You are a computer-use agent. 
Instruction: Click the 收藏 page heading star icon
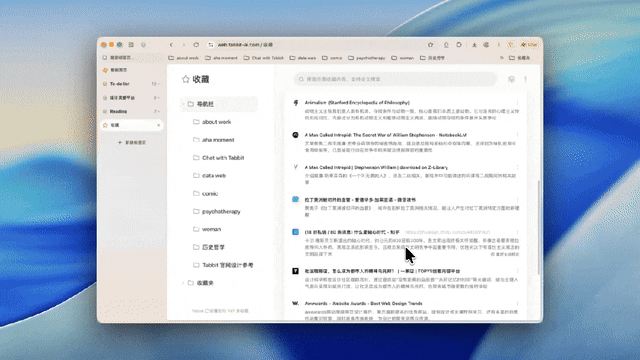click(186, 79)
